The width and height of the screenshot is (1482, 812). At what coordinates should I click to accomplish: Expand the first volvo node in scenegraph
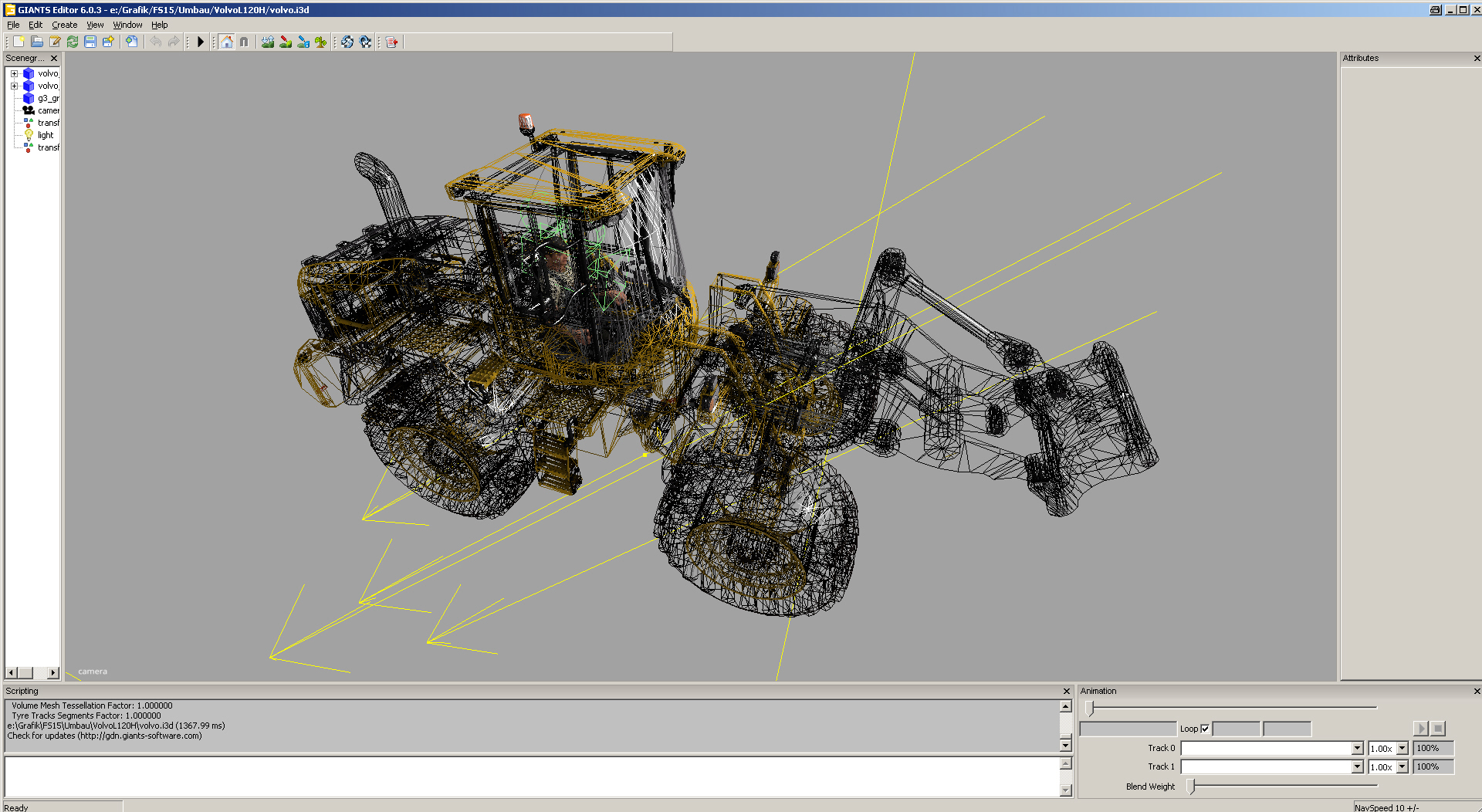coord(14,74)
